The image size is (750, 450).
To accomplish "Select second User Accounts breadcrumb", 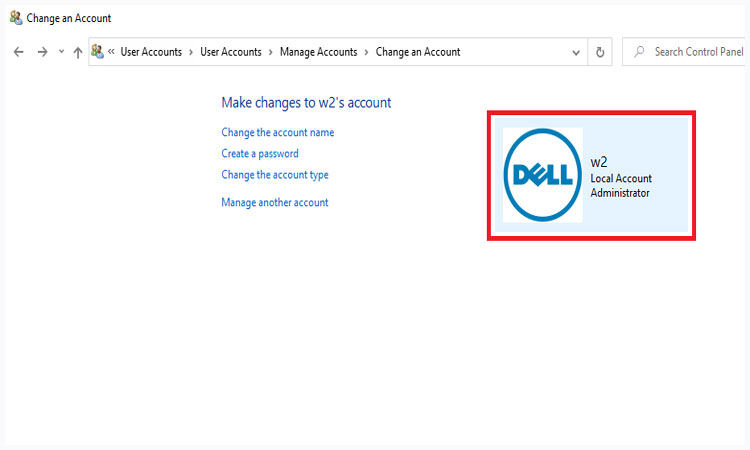I will [x=231, y=52].
